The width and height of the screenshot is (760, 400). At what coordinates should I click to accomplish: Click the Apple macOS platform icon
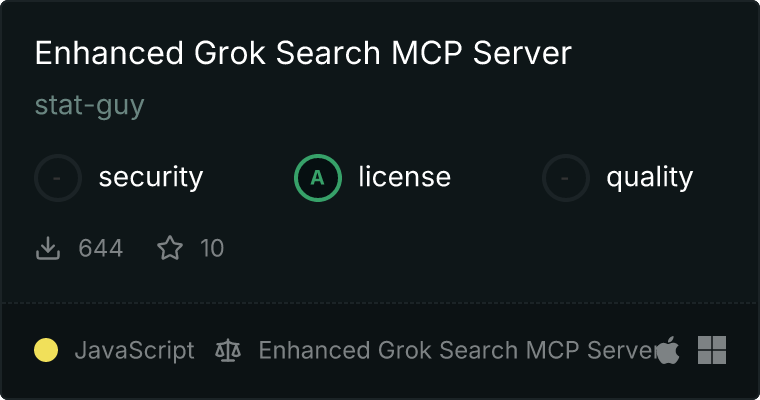click(x=669, y=350)
